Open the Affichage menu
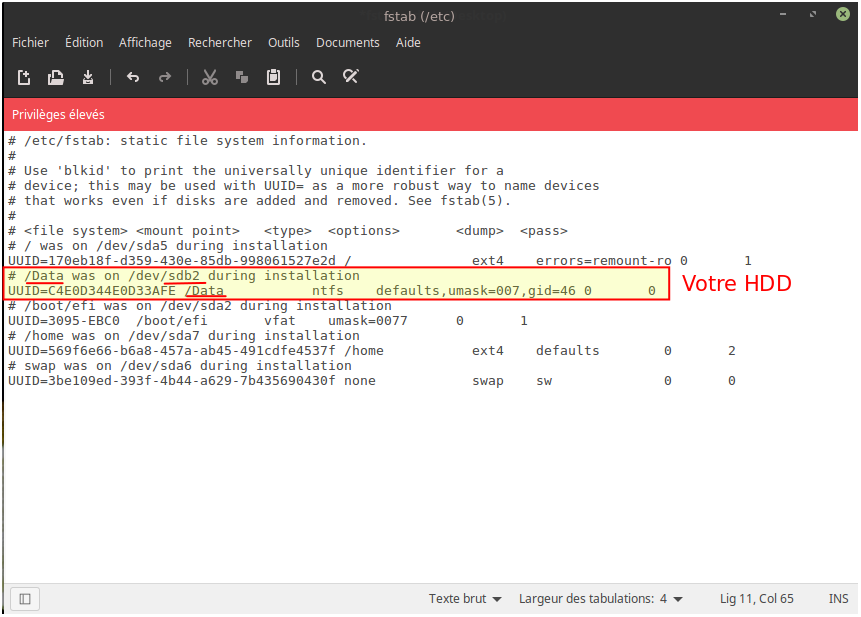 pos(145,43)
